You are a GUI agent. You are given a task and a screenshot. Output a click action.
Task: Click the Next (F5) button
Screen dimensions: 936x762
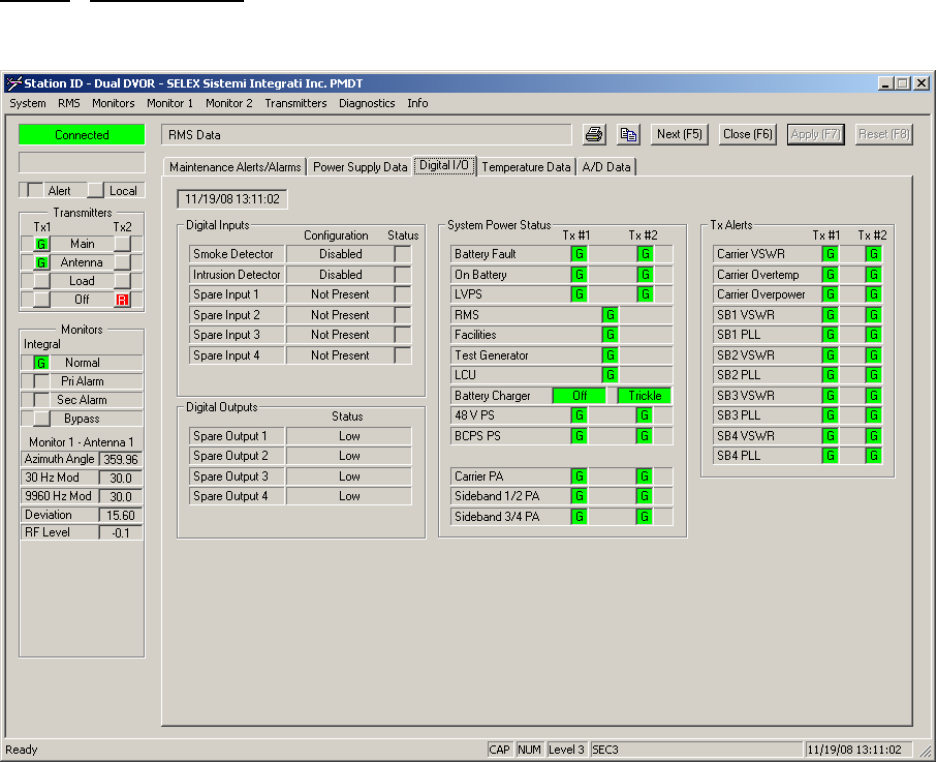click(x=679, y=134)
